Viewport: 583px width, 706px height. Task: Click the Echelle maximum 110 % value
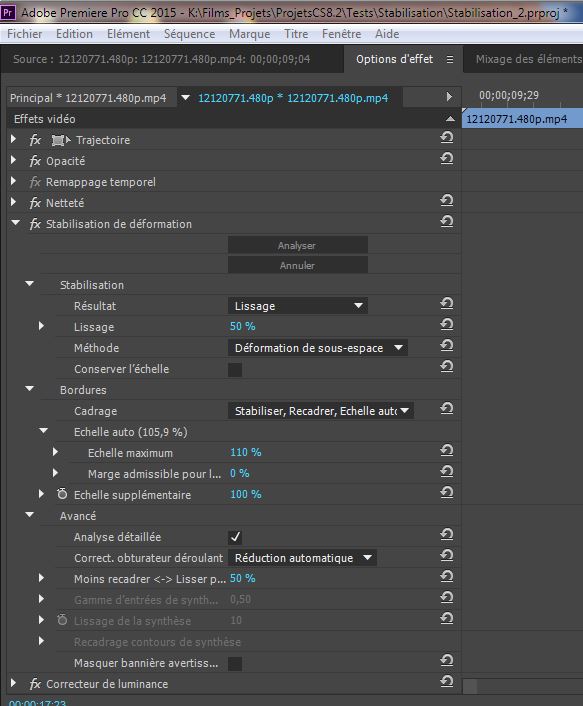[x=245, y=453]
